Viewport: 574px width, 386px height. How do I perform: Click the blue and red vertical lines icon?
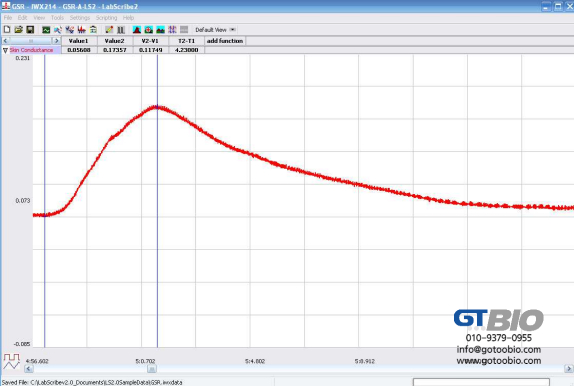[x=172, y=30]
